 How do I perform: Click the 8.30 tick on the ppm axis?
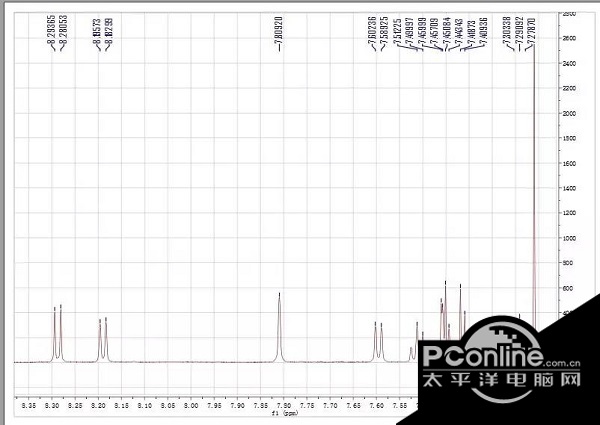coord(52,405)
